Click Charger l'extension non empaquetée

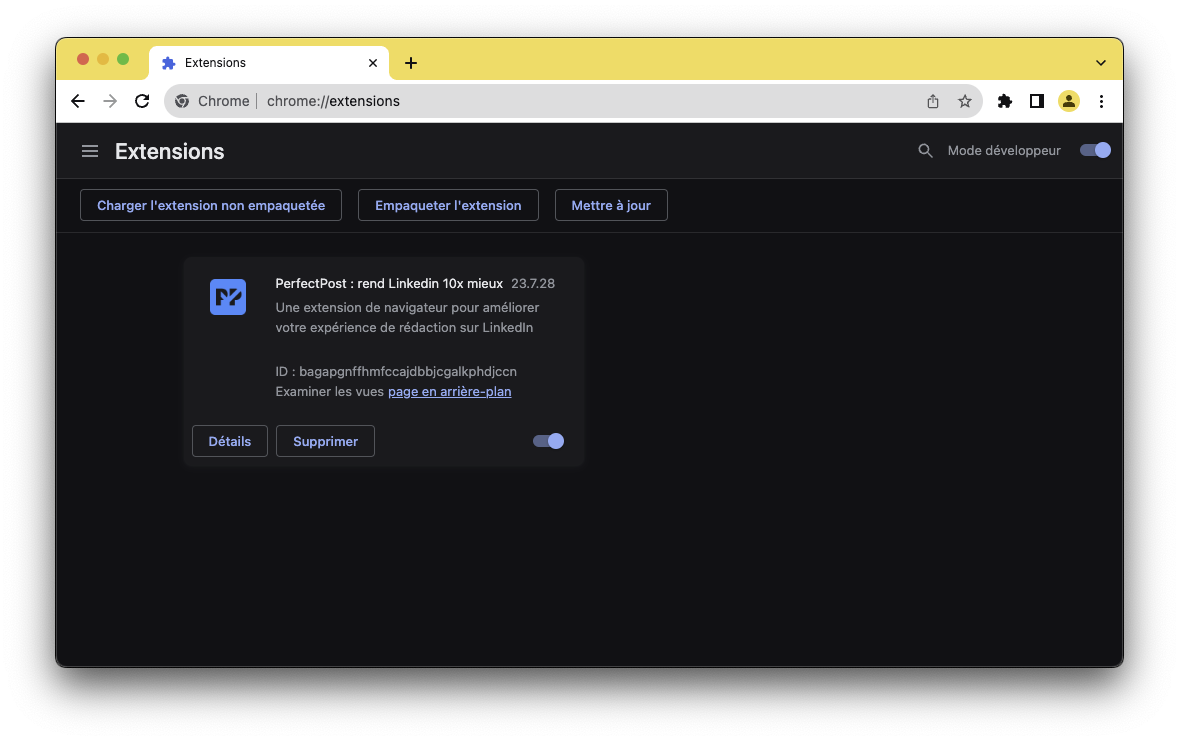[x=211, y=205]
